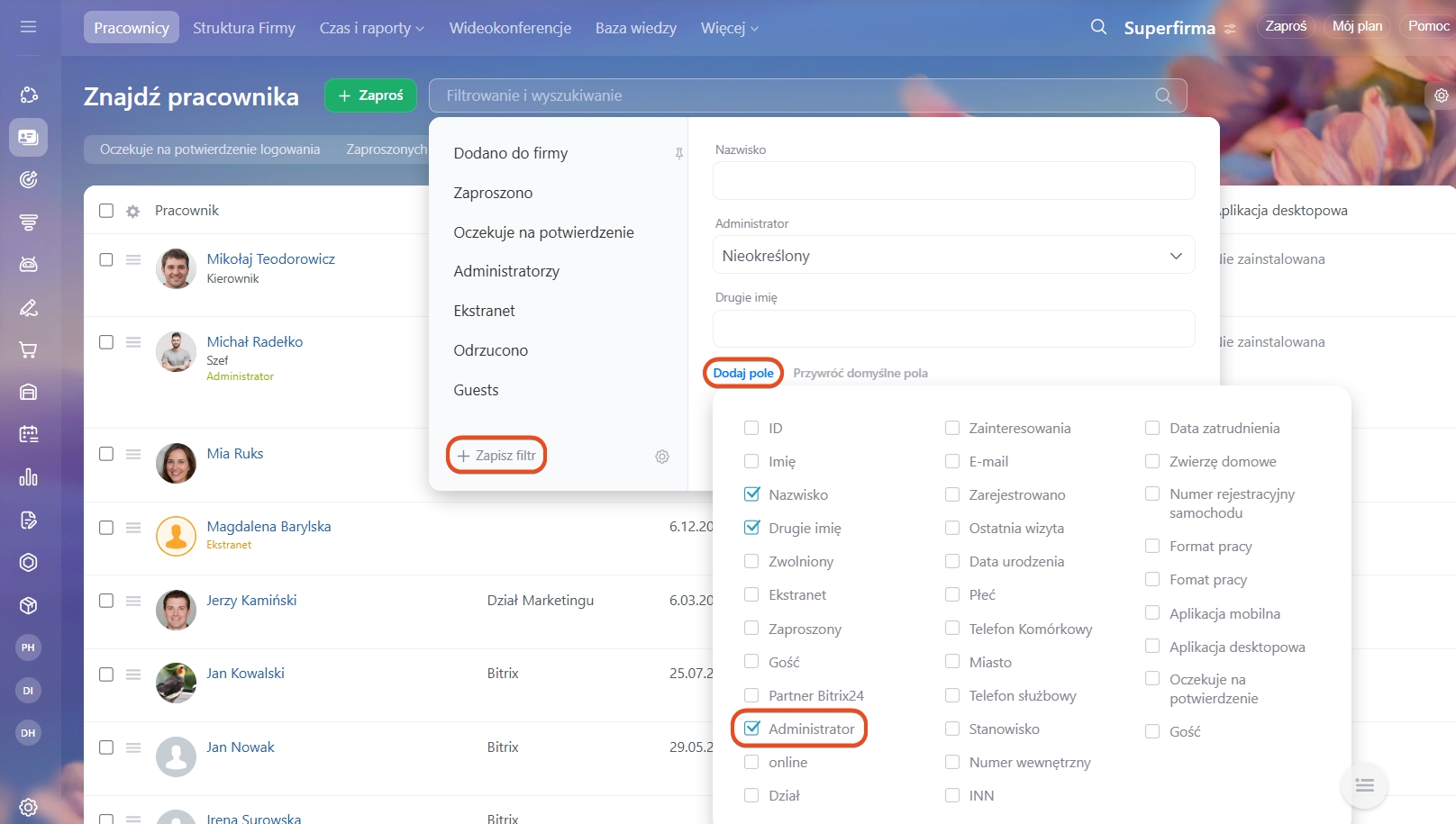The height and width of the screenshot is (824, 1456).
Task: Click the Zaproś button in the top header
Action: pos(1286,26)
